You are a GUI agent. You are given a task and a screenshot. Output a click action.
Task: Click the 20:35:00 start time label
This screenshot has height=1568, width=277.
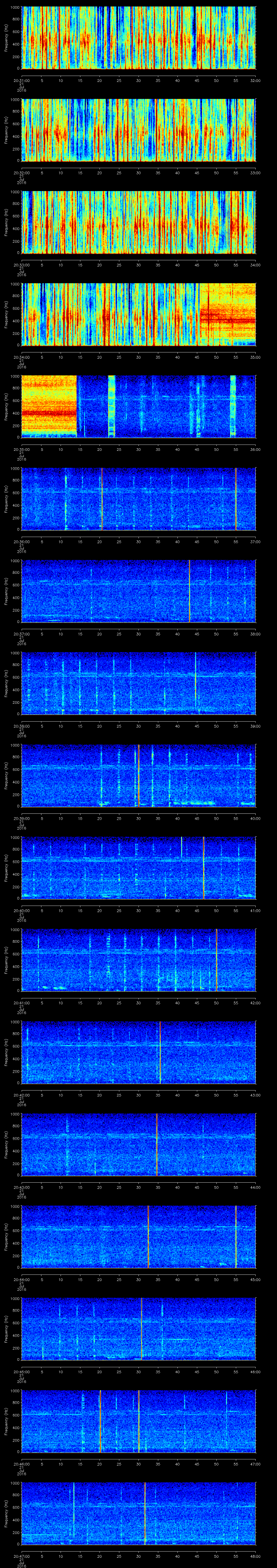(22, 449)
